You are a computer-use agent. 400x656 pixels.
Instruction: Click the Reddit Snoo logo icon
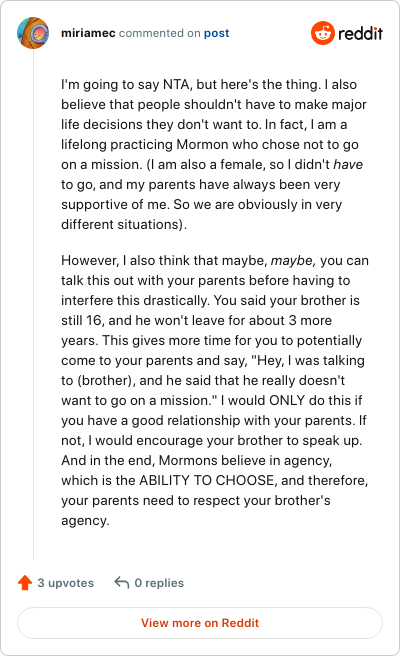point(323,33)
